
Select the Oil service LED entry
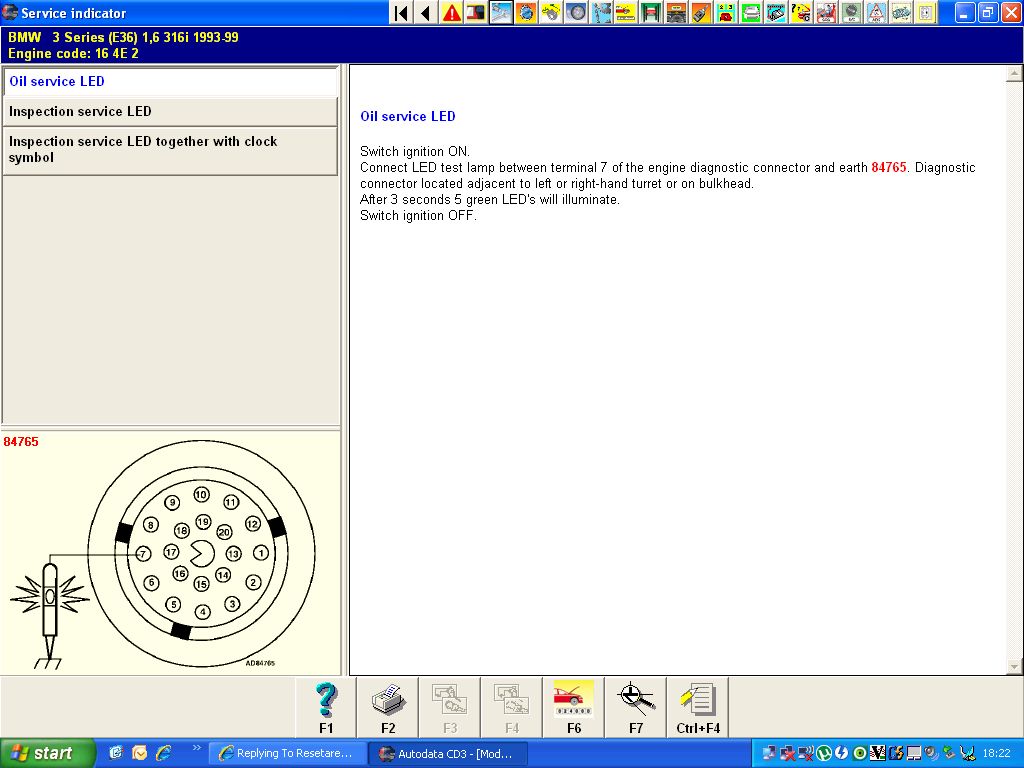tap(170, 82)
